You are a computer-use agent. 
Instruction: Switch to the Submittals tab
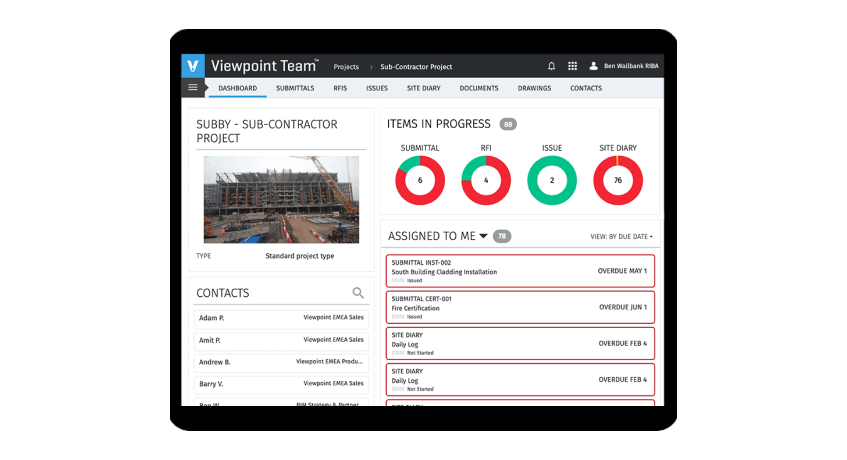pyautogui.click(x=295, y=88)
